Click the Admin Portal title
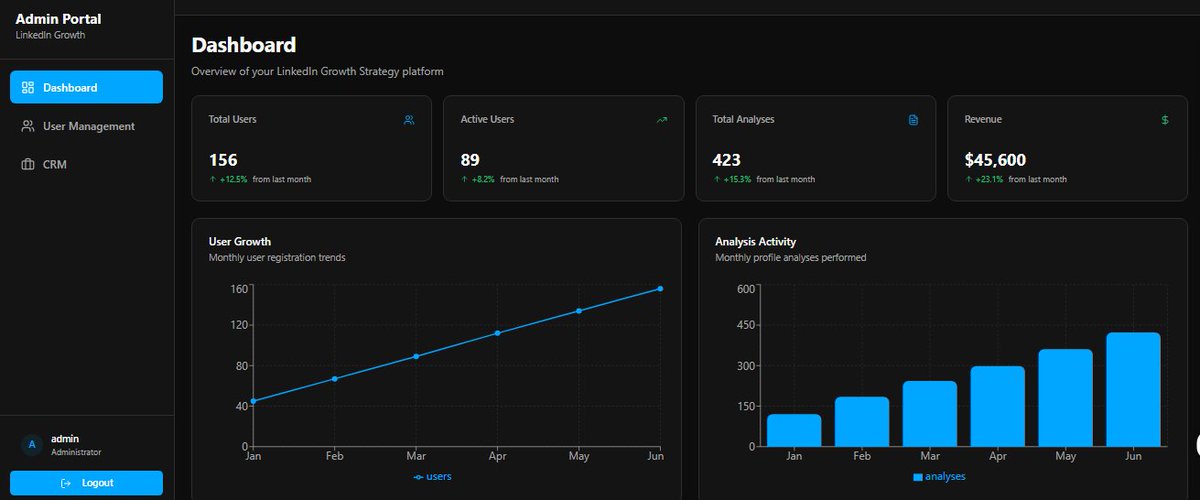This screenshot has height=500, width=1200. [58, 19]
